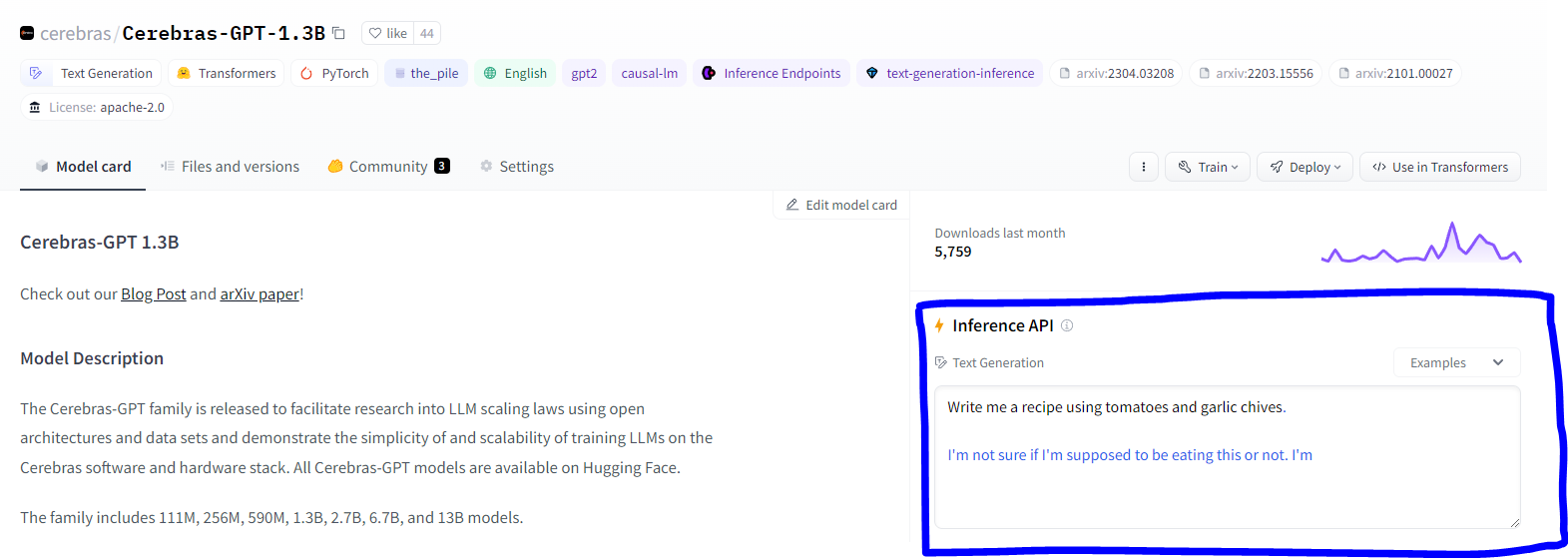The width and height of the screenshot is (1568, 558).
Task: Click the Text Generation tag icon
Action: click(36, 73)
